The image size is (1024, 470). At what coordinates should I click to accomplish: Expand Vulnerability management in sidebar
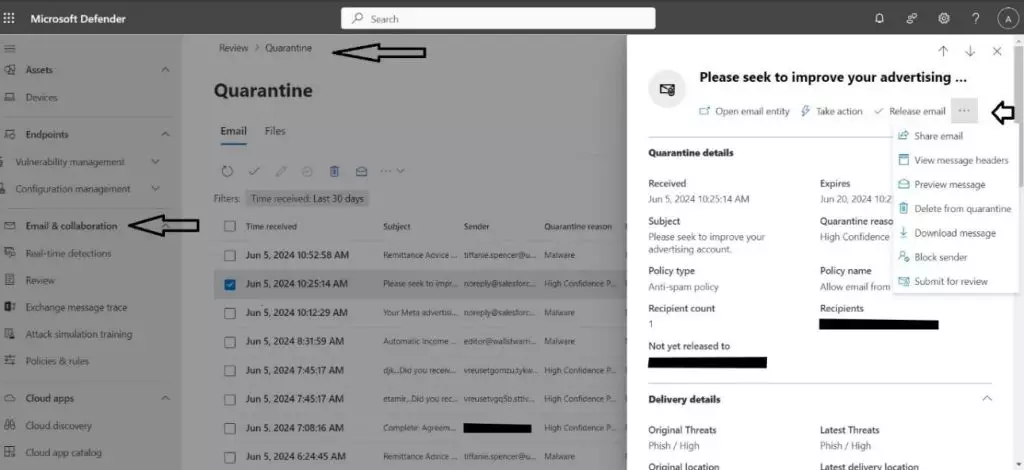(x=155, y=162)
